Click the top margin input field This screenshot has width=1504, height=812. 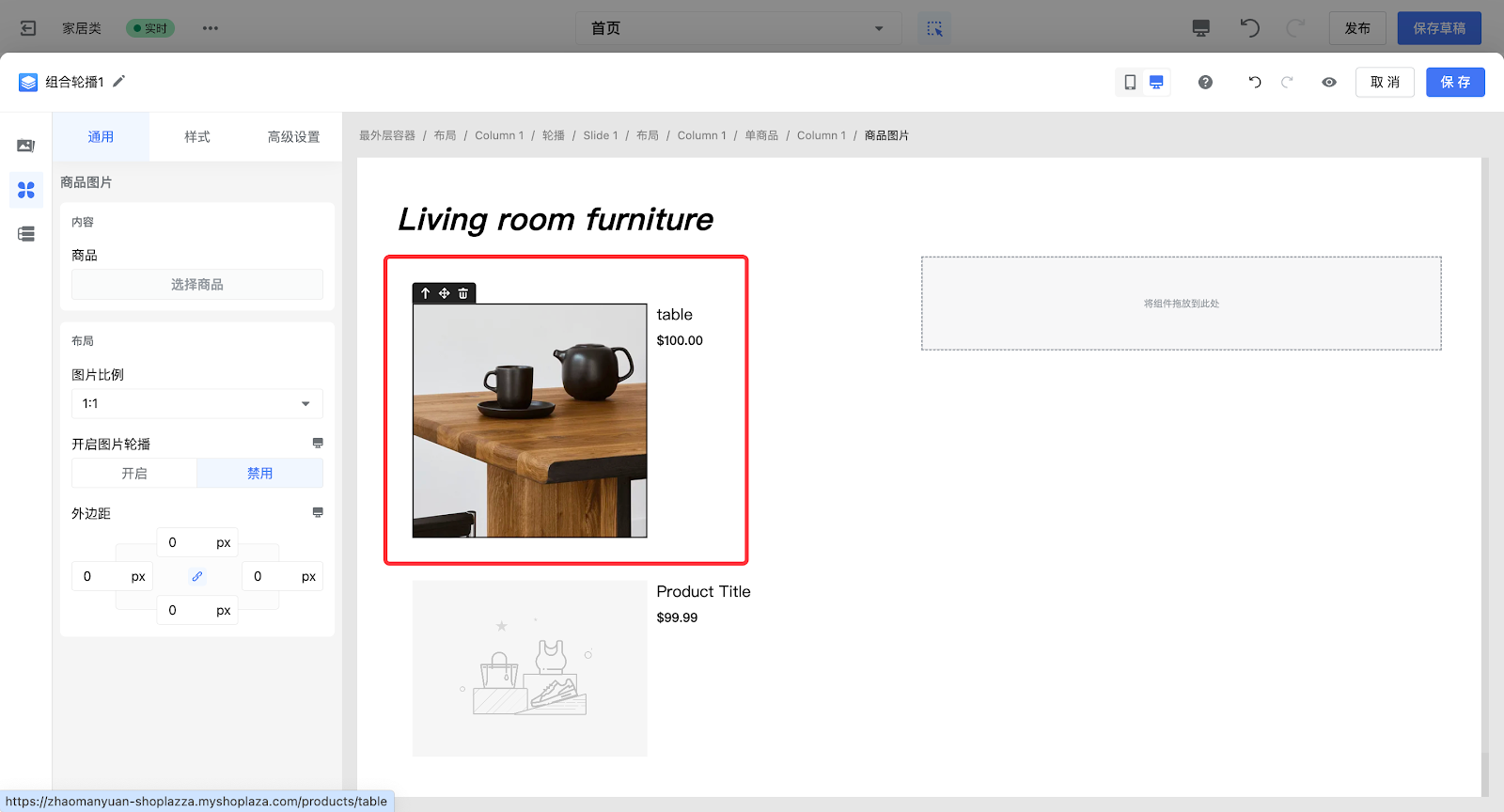[197, 542]
